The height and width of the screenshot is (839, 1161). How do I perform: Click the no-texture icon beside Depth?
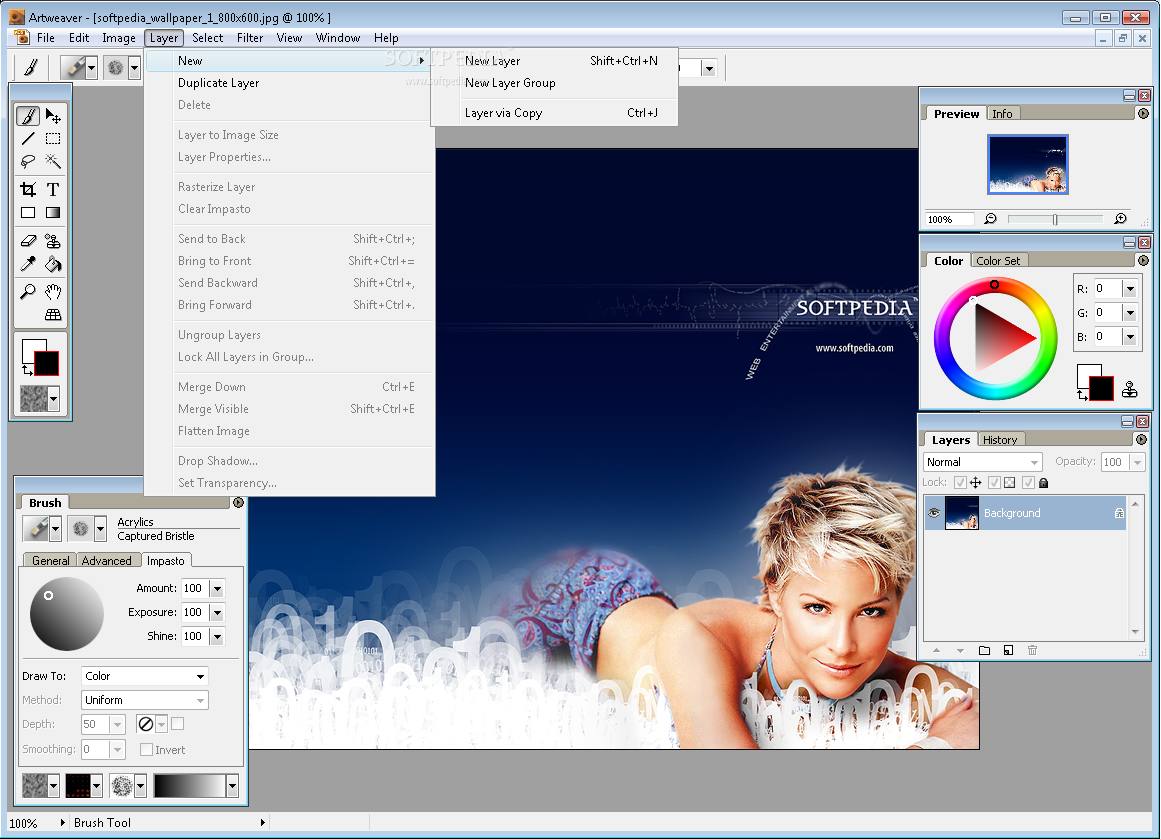coord(146,724)
